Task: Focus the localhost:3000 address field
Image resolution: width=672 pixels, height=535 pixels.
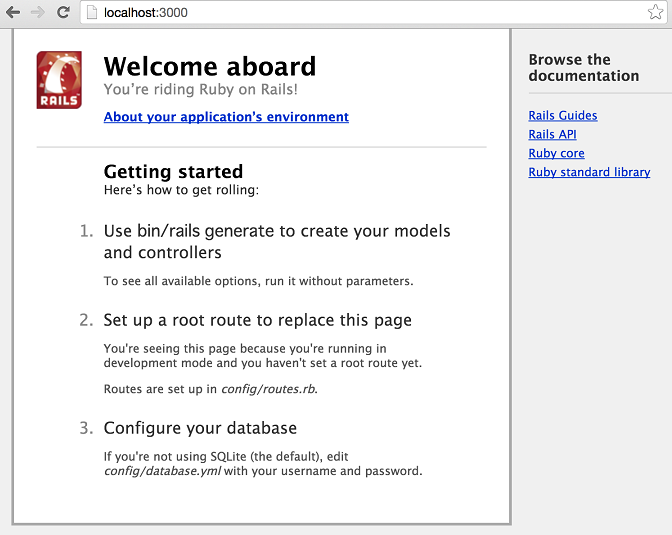Action: pyautogui.click(x=373, y=12)
